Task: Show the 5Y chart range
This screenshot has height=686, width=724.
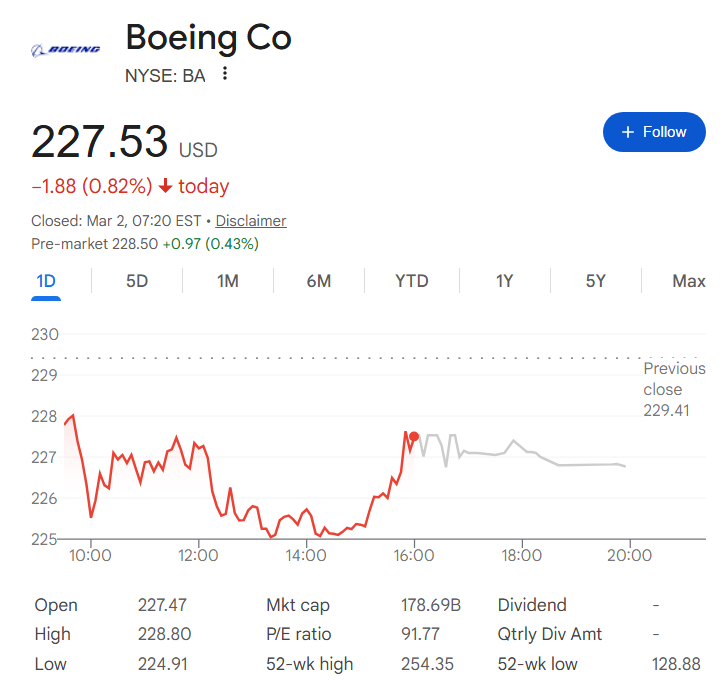Action: [x=596, y=281]
